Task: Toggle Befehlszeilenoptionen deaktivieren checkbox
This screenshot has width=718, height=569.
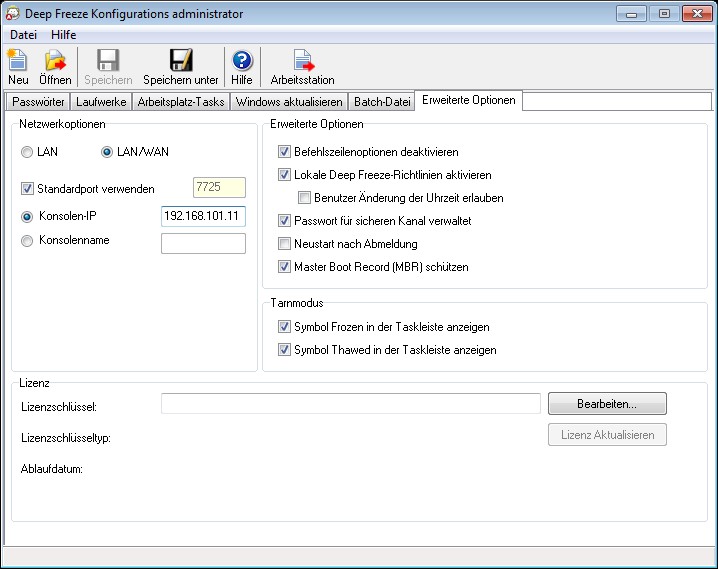Action: 284,152
